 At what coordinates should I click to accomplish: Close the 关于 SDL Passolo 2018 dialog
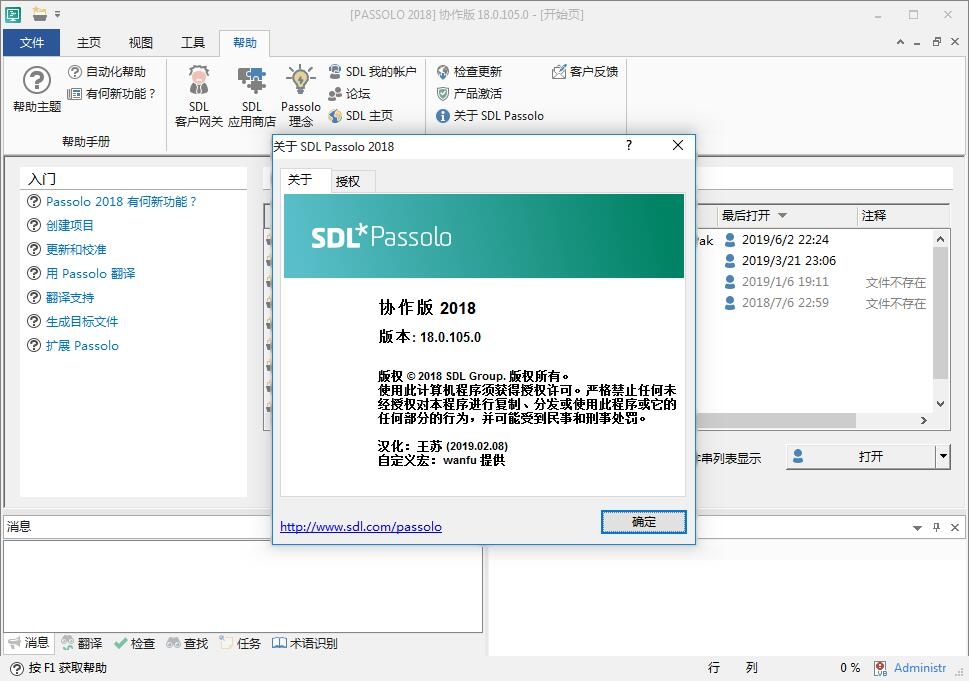click(x=678, y=145)
